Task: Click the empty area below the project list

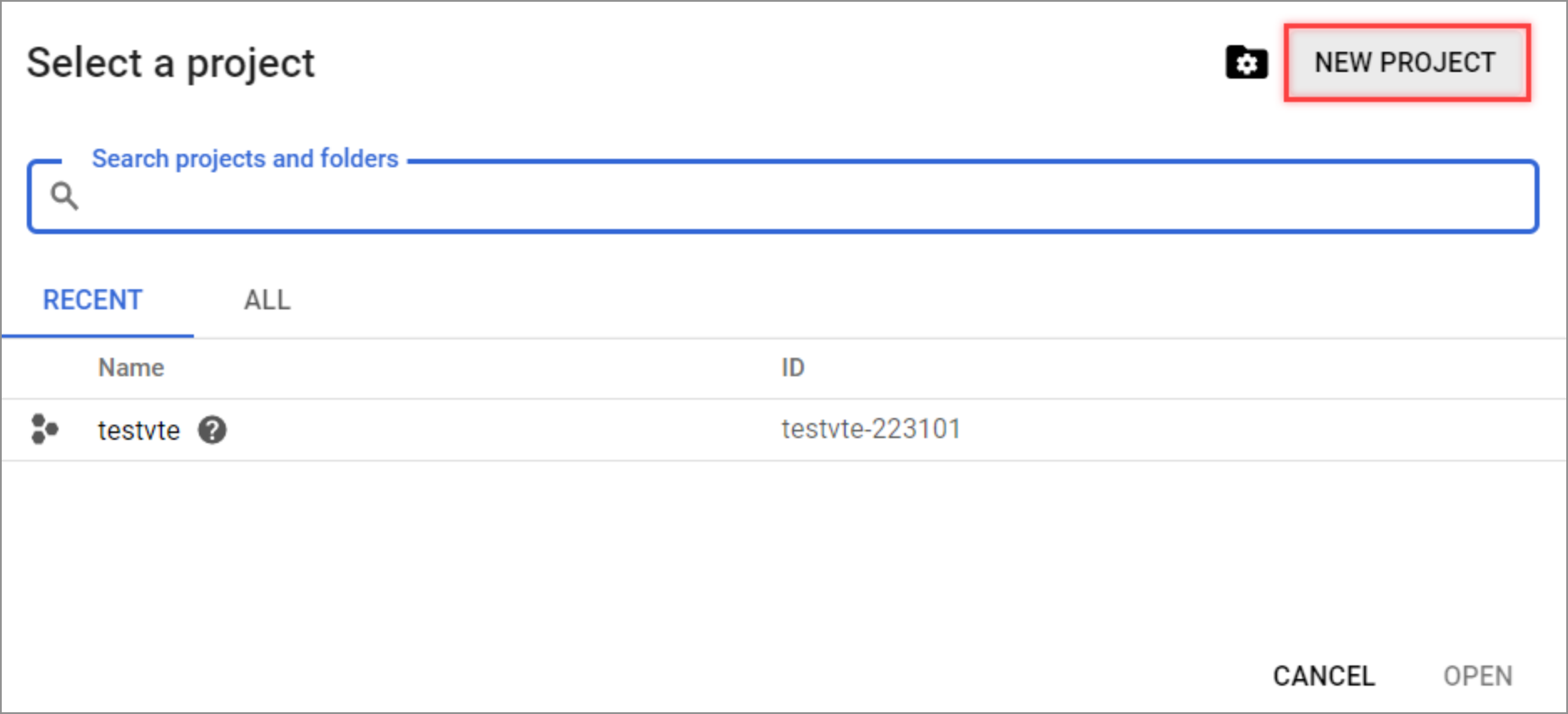Action: pyautogui.click(x=783, y=552)
